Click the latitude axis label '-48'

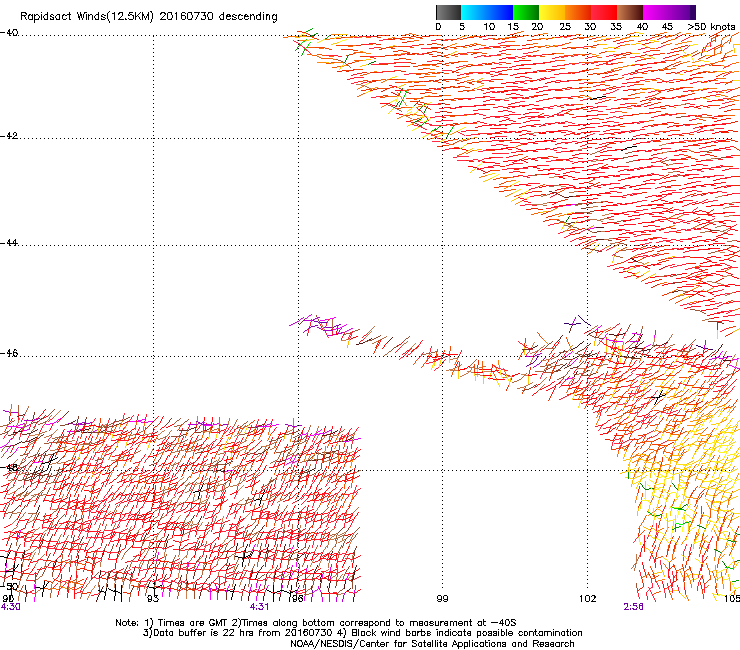[x=9, y=467]
